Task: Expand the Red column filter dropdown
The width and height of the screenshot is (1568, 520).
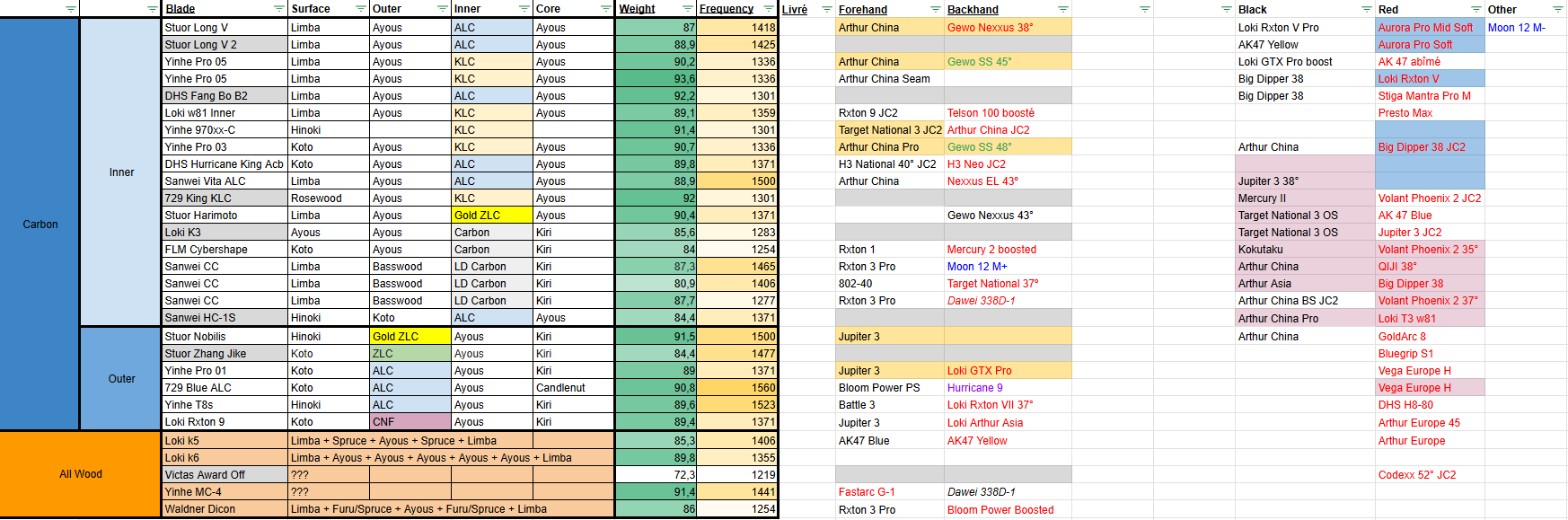Action: (x=1476, y=10)
